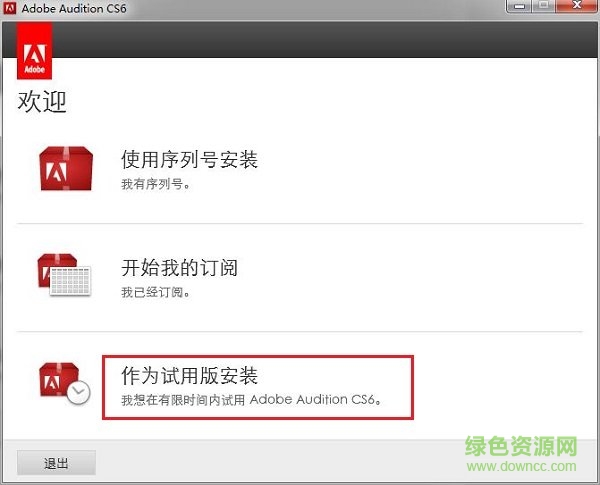Click the 我已经订阅。 subtitle text

click(x=155, y=292)
